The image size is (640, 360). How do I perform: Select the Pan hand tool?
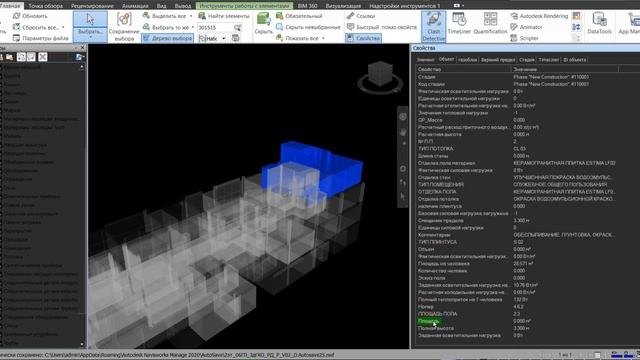point(403,132)
